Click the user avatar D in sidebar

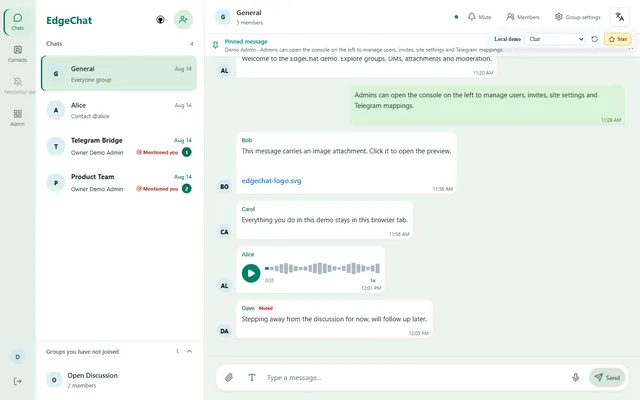pos(18,357)
